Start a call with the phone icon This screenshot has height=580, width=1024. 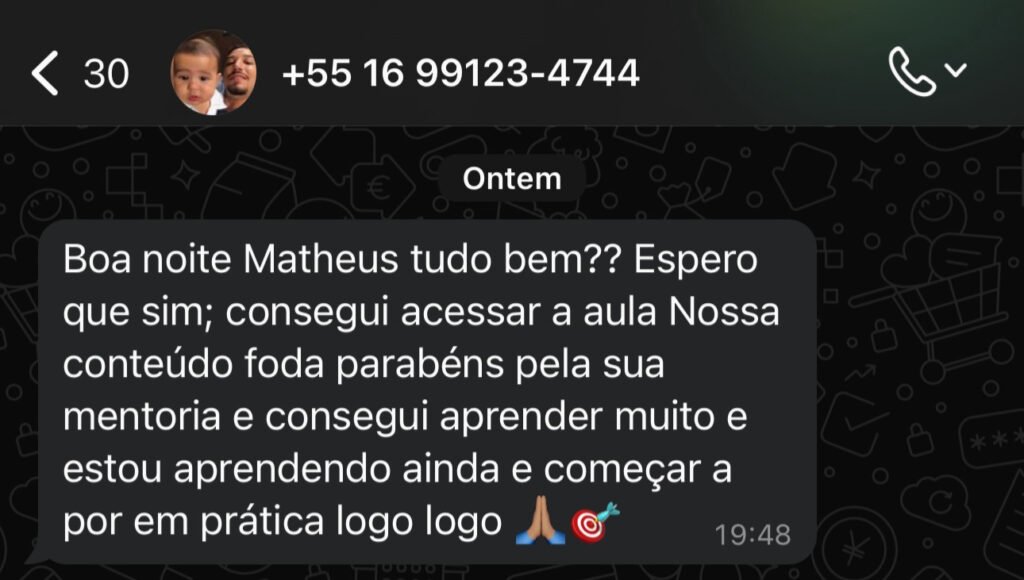tap(912, 71)
